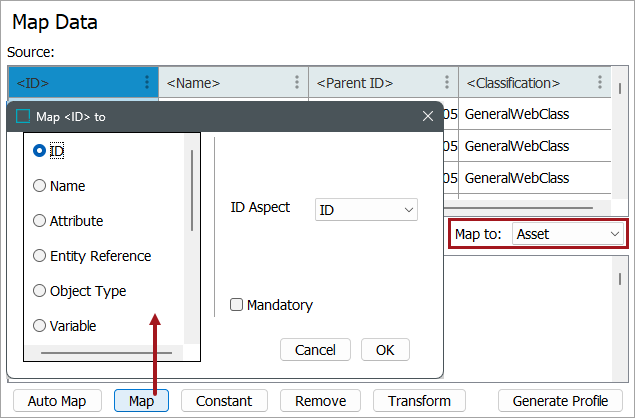
Task: Select the Entity Reference radio button
Action: (x=39, y=256)
